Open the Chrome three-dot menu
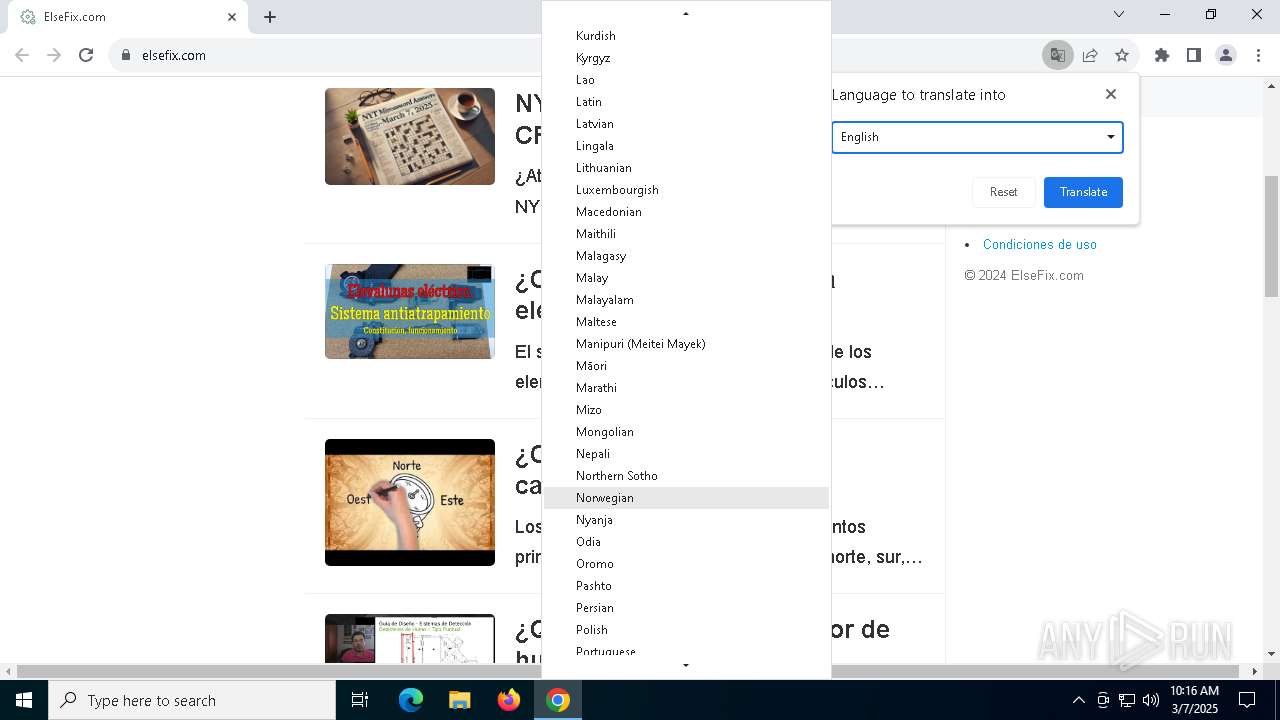This screenshot has height=720, width=1280. pos(1258,55)
